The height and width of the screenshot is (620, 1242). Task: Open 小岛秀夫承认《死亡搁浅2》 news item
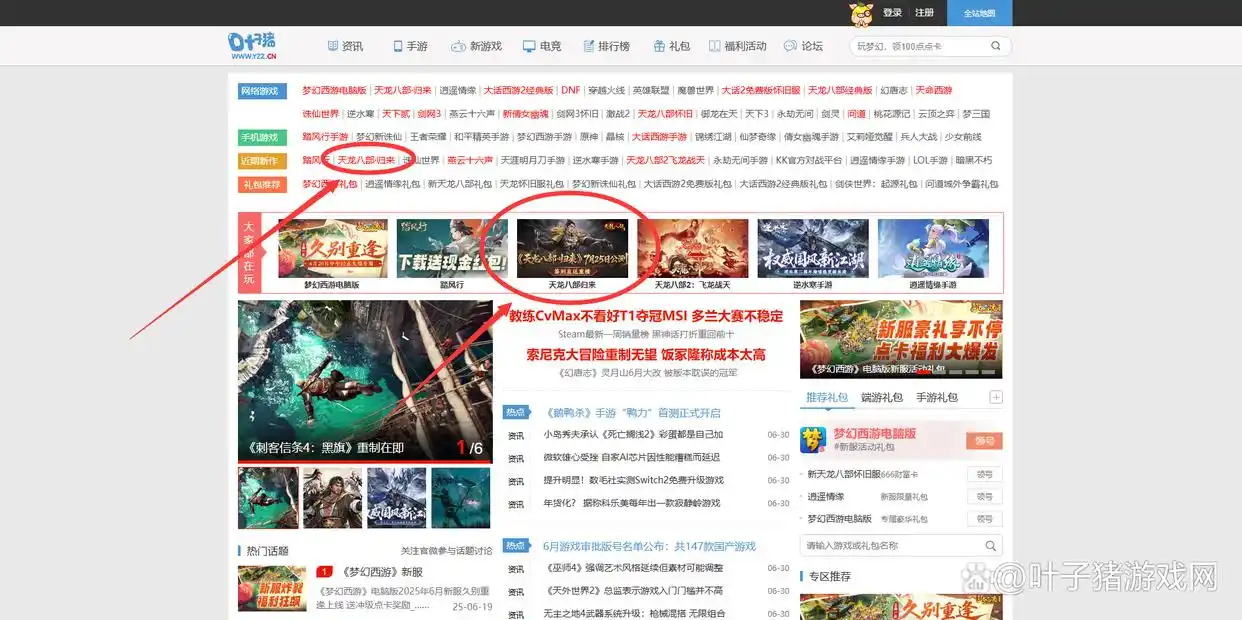click(633, 435)
